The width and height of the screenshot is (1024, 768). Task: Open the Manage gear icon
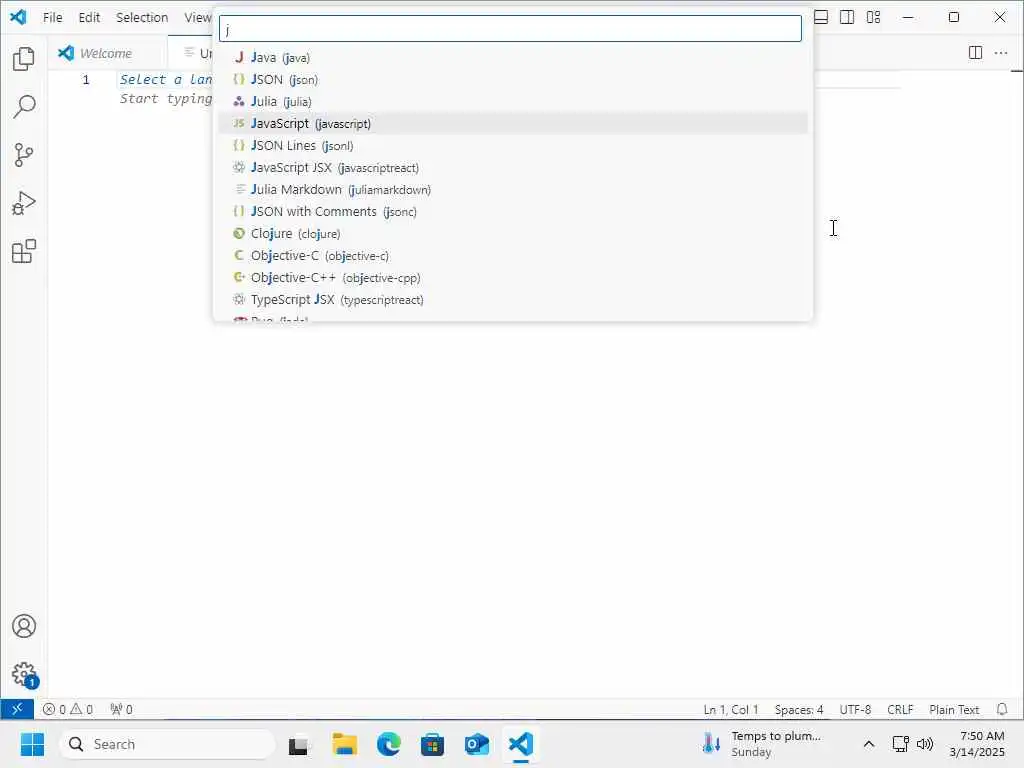24,674
